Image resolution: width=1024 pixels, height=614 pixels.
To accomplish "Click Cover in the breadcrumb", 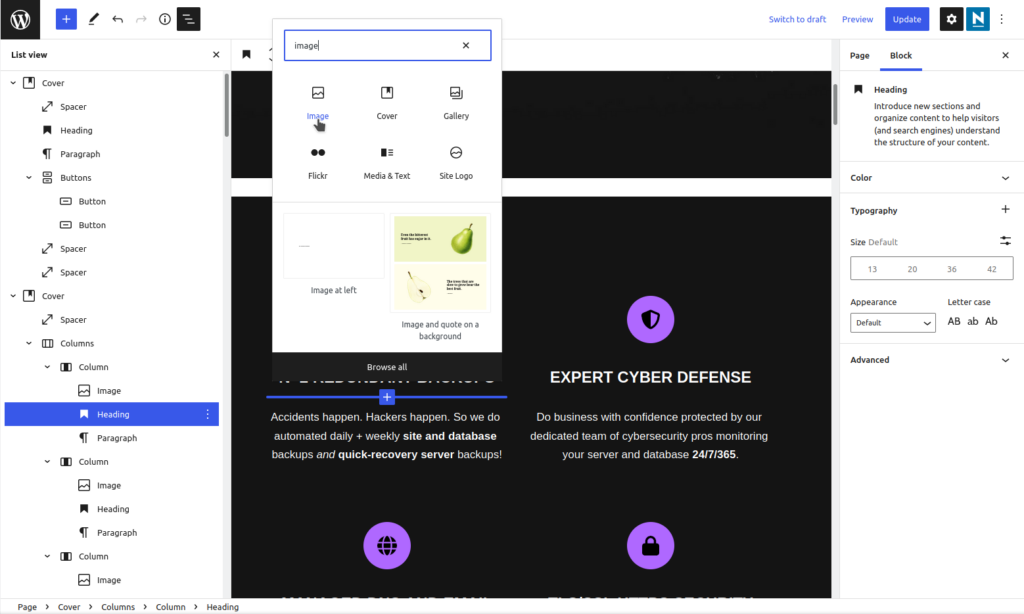I will coord(69,607).
